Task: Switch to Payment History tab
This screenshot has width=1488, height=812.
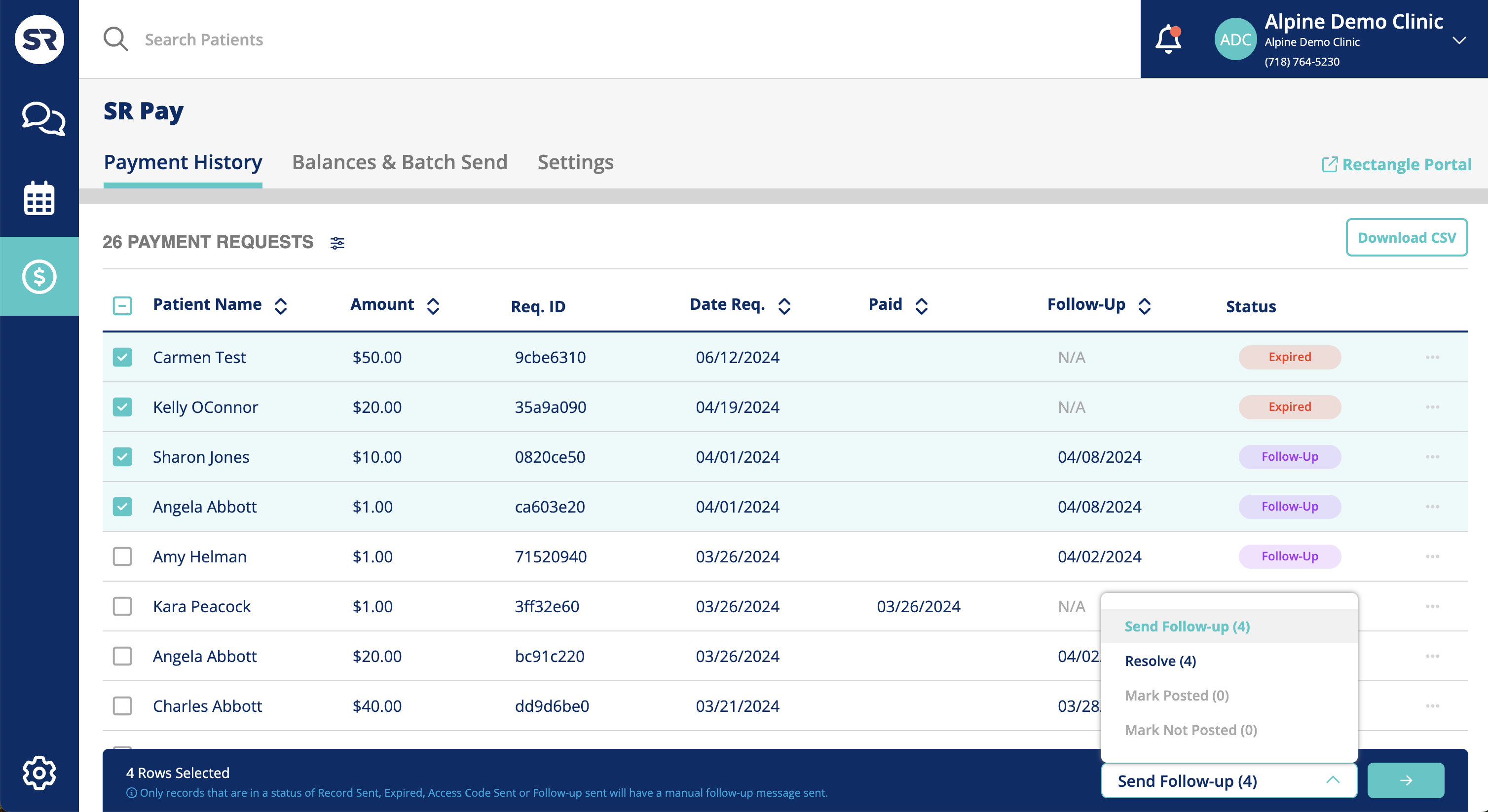Action: point(183,162)
